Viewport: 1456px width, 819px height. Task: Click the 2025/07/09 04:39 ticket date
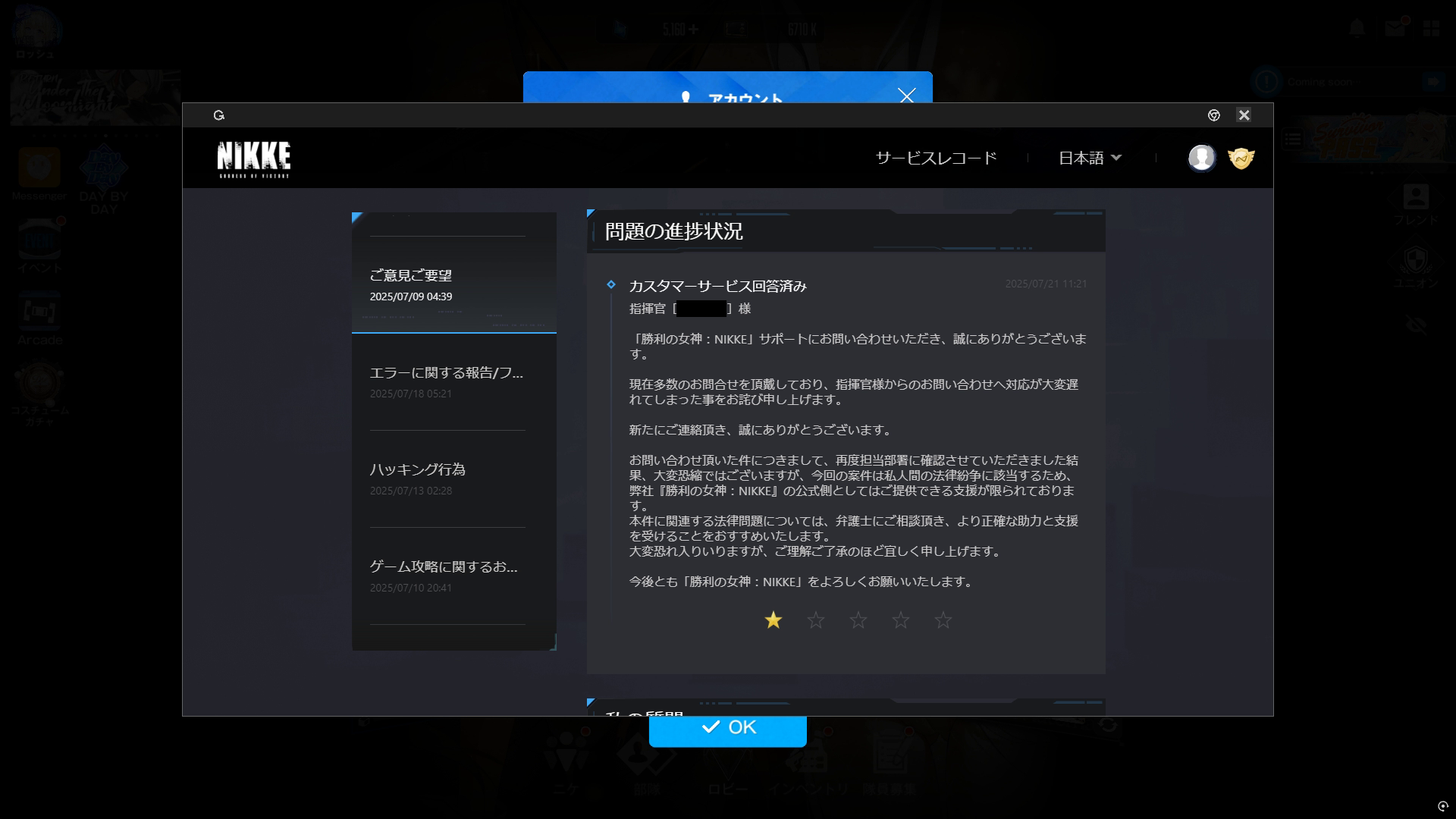pos(411,297)
